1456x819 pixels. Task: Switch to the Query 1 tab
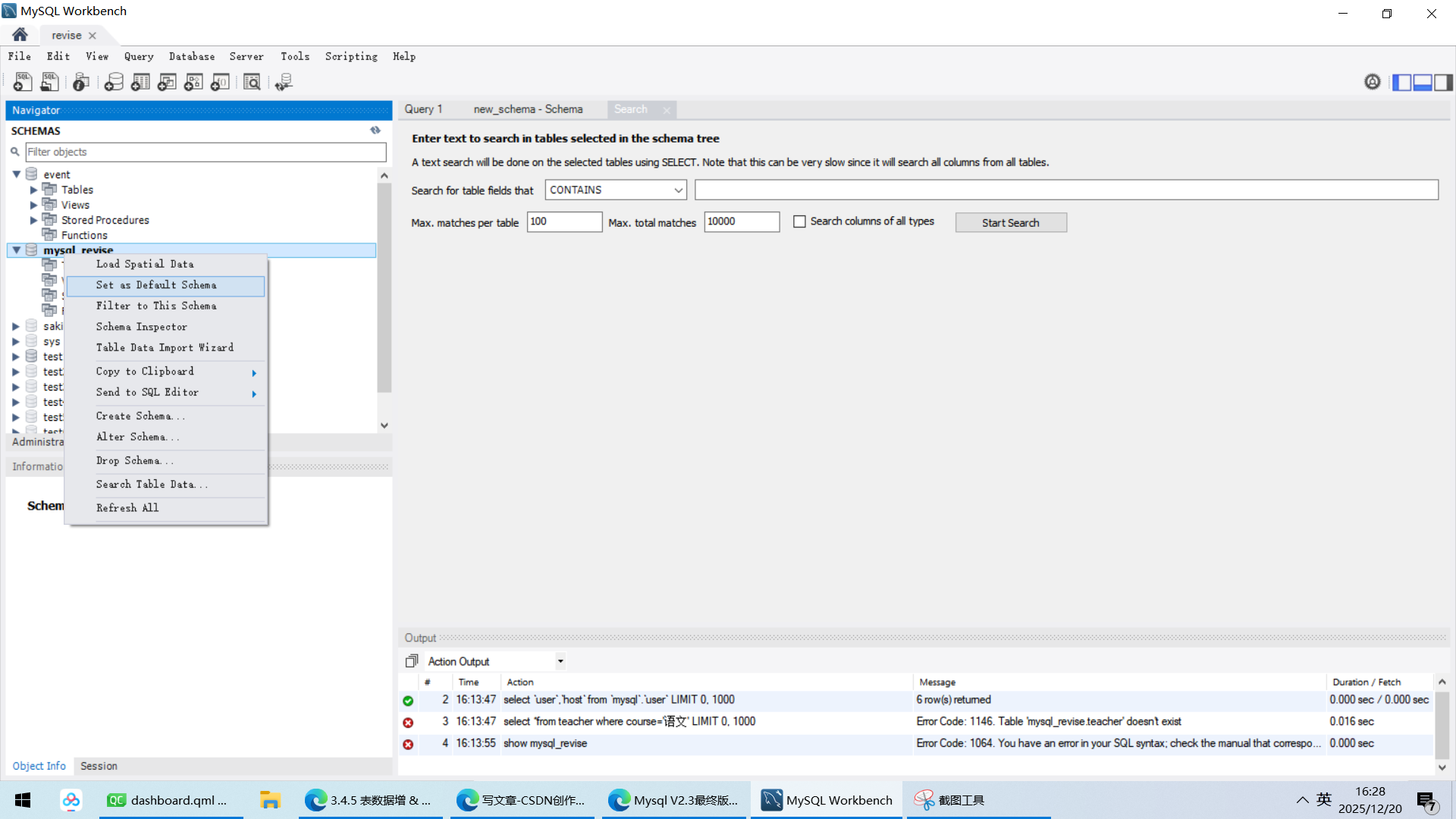point(423,109)
